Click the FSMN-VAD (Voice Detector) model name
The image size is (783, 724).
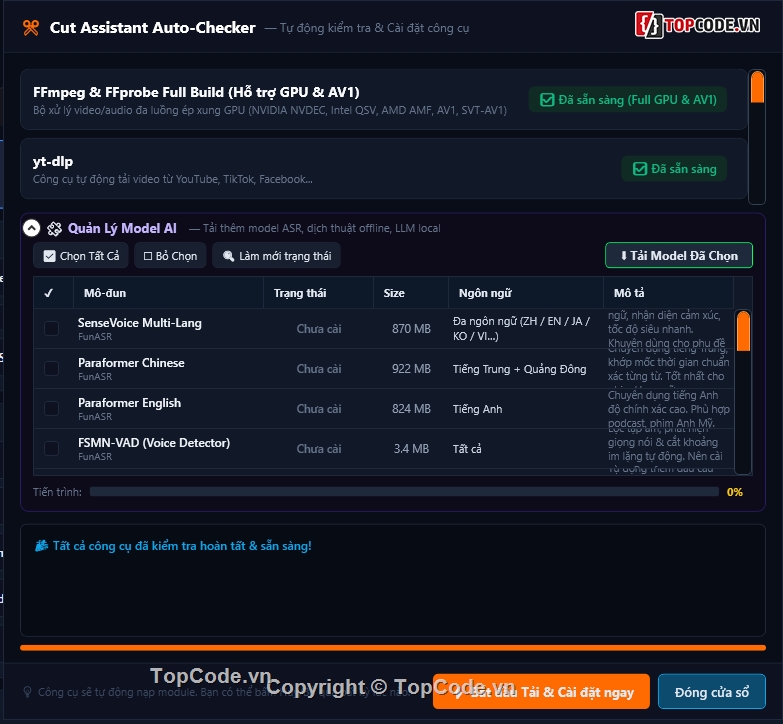pos(154,443)
